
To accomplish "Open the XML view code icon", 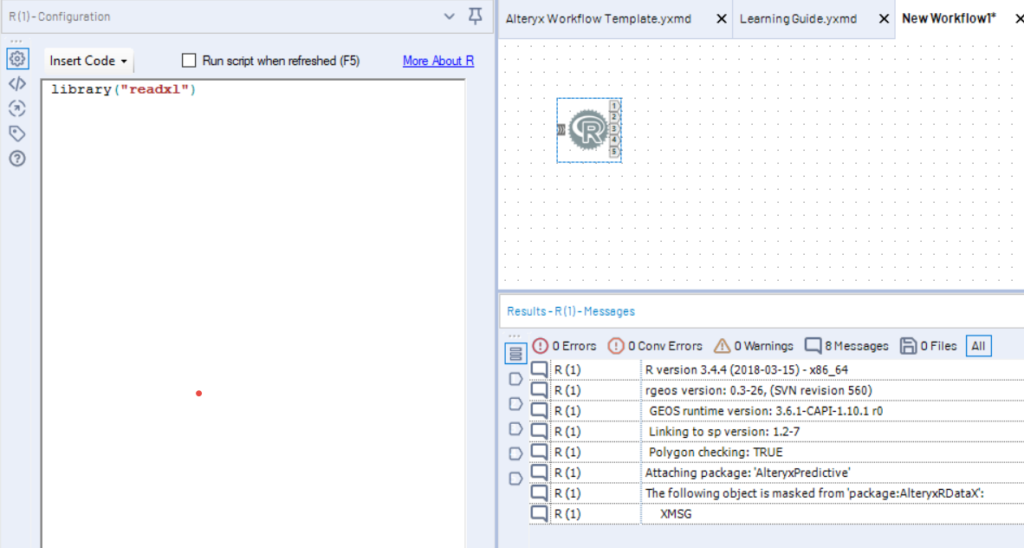I will (x=18, y=84).
